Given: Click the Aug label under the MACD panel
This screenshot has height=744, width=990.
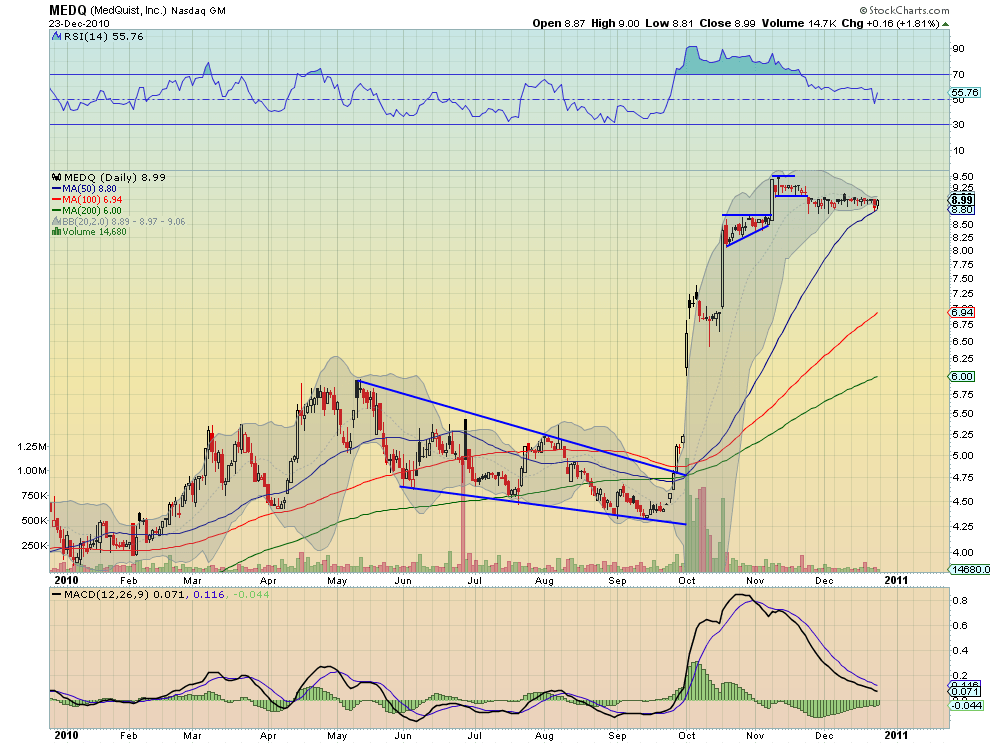Looking at the screenshot, I should point(544,736).
